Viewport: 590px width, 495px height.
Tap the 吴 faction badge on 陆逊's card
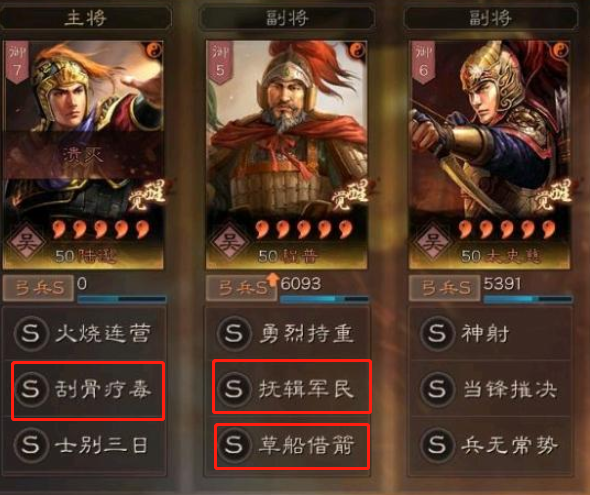click(x=26, y=241)
